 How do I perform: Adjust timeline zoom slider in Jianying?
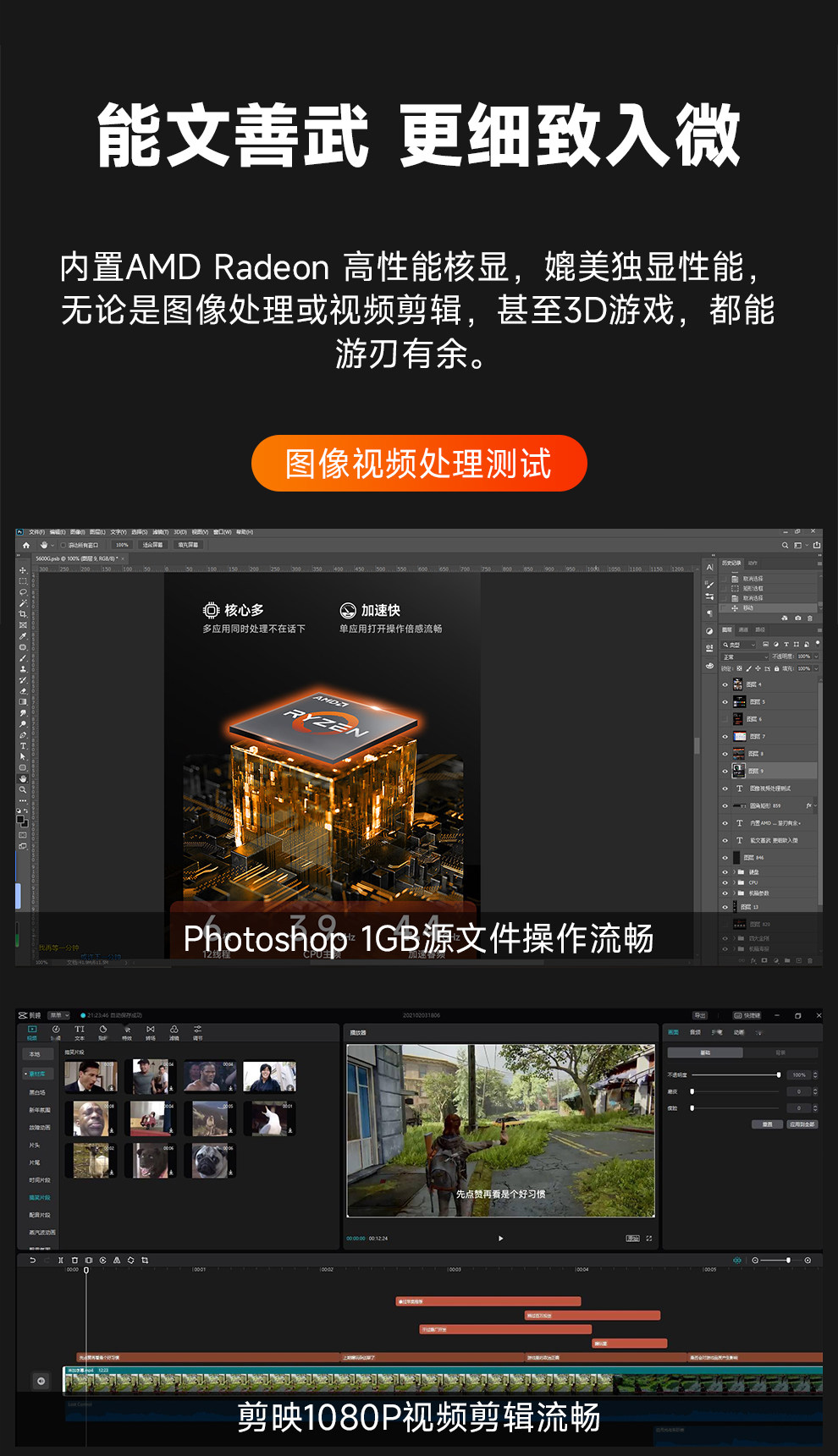(788, 1261)
